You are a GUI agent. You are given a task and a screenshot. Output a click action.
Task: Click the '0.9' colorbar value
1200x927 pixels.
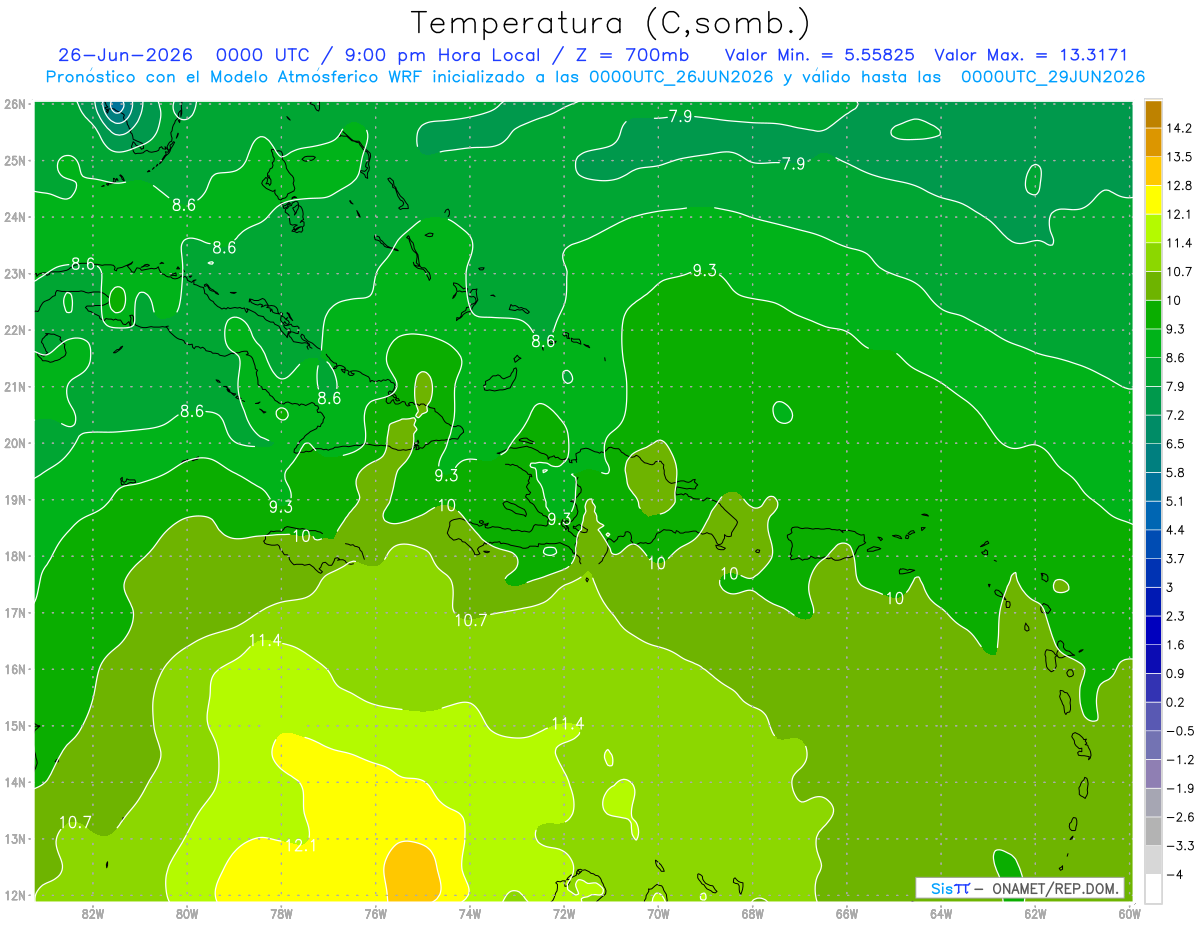[x=1177, y=672]
